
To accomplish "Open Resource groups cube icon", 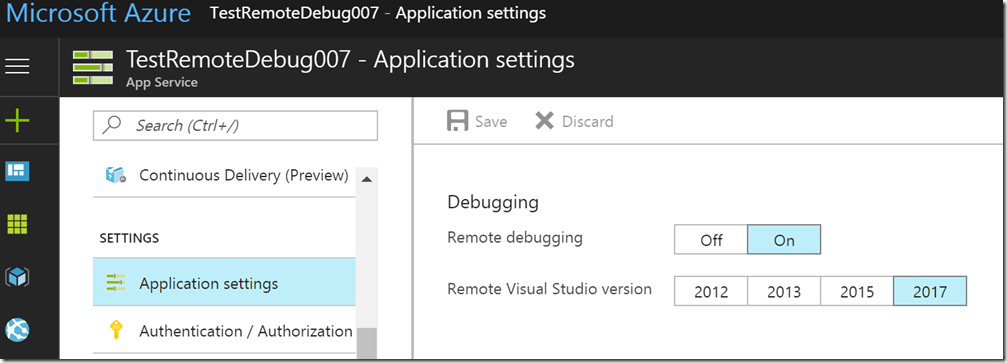I will [x=17, y=277].
